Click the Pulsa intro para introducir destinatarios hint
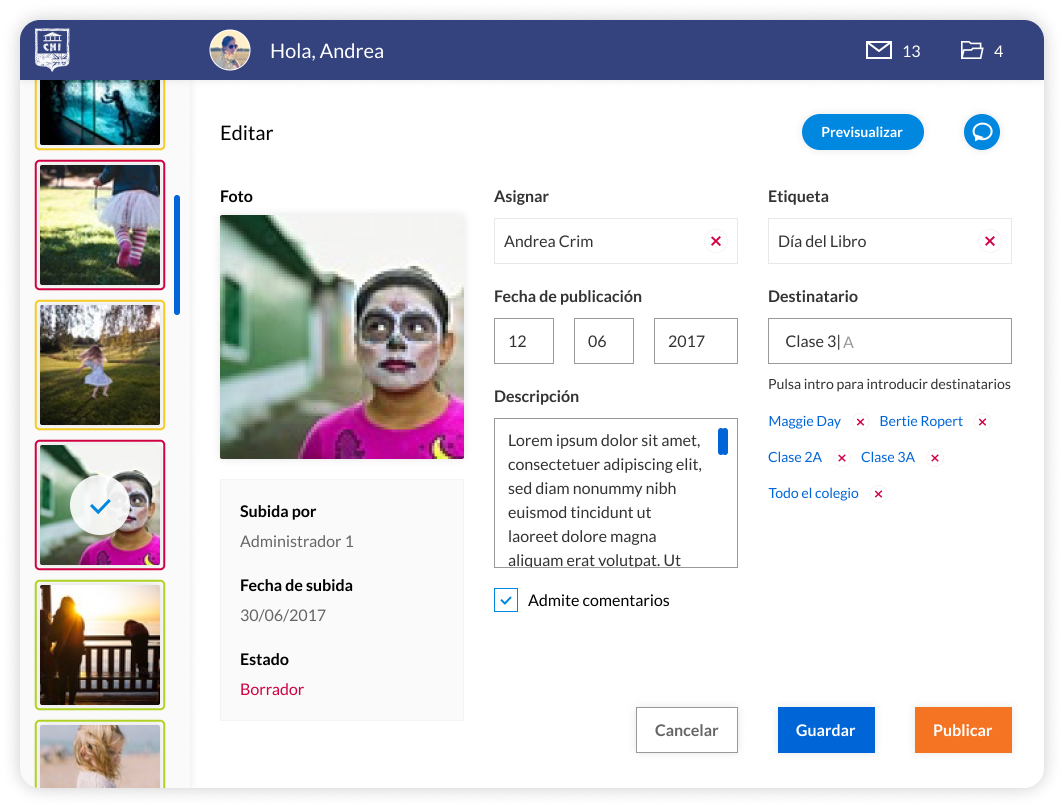 [x=889, y=384]
